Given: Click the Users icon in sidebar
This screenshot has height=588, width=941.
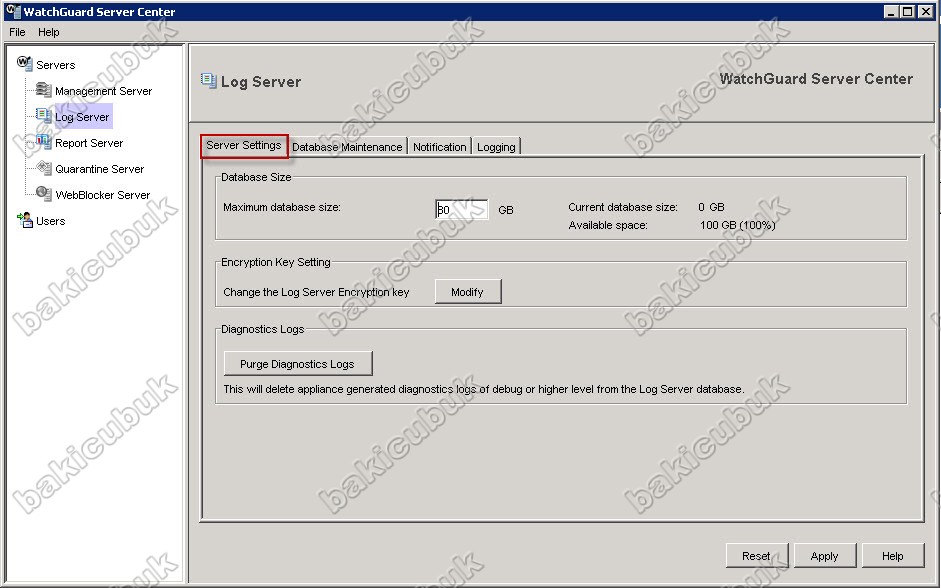Looking at the screenshot, I should click(25, 220).
